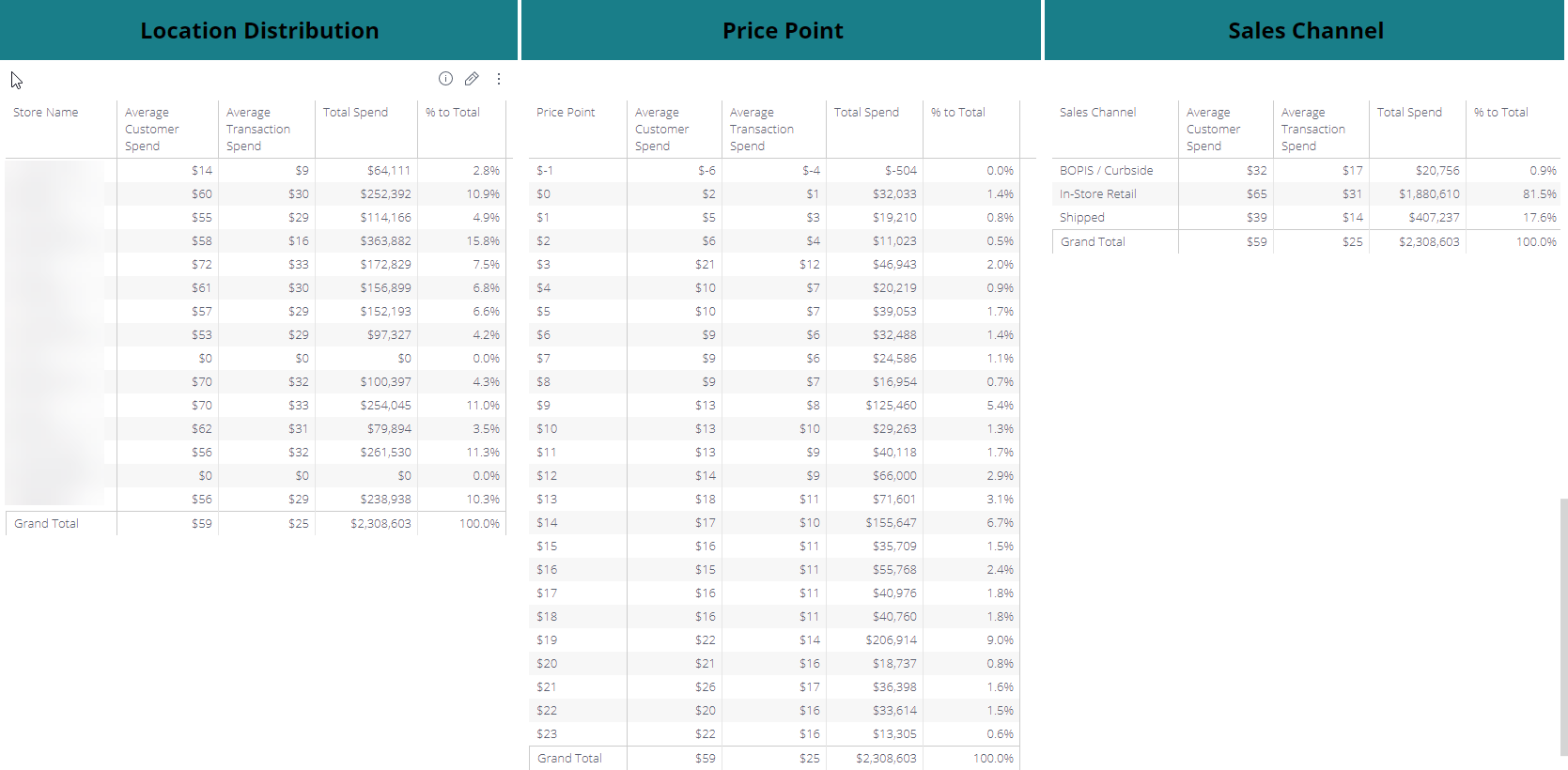Viewport: 1568px width, 770px height.
Task: Click Total Spend header in Price Point table
Action: 866,113
